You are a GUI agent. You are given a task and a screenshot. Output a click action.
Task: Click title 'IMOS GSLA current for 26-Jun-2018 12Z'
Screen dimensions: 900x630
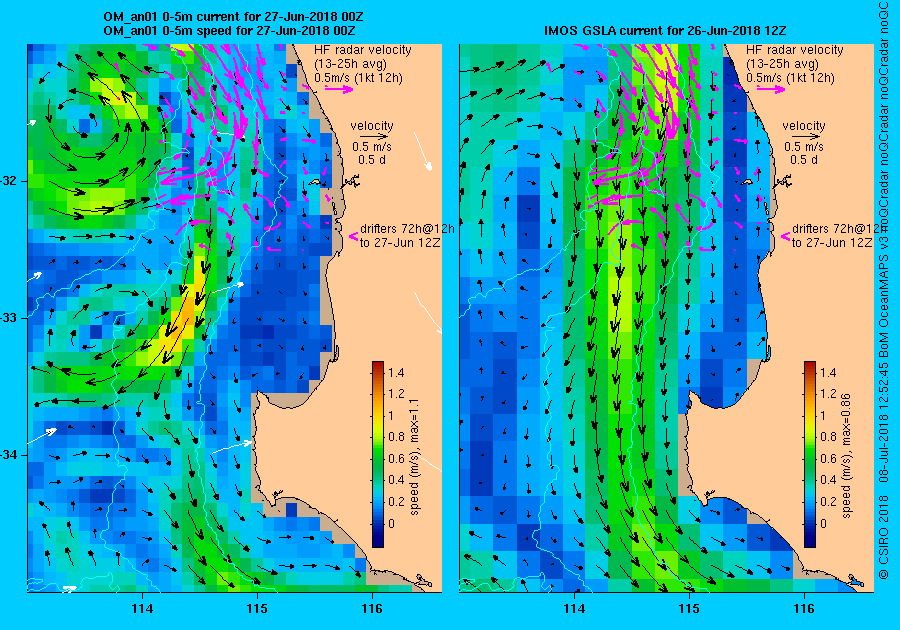click(665, 31)
